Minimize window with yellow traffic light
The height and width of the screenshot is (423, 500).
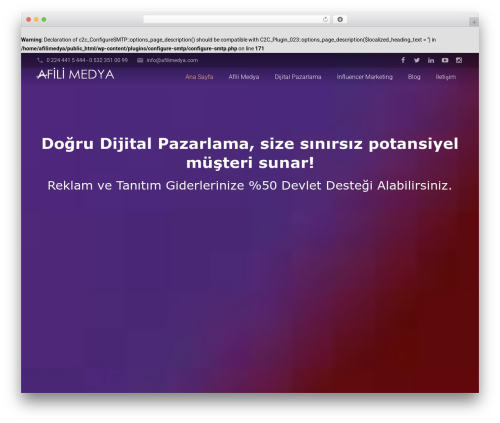36,20
